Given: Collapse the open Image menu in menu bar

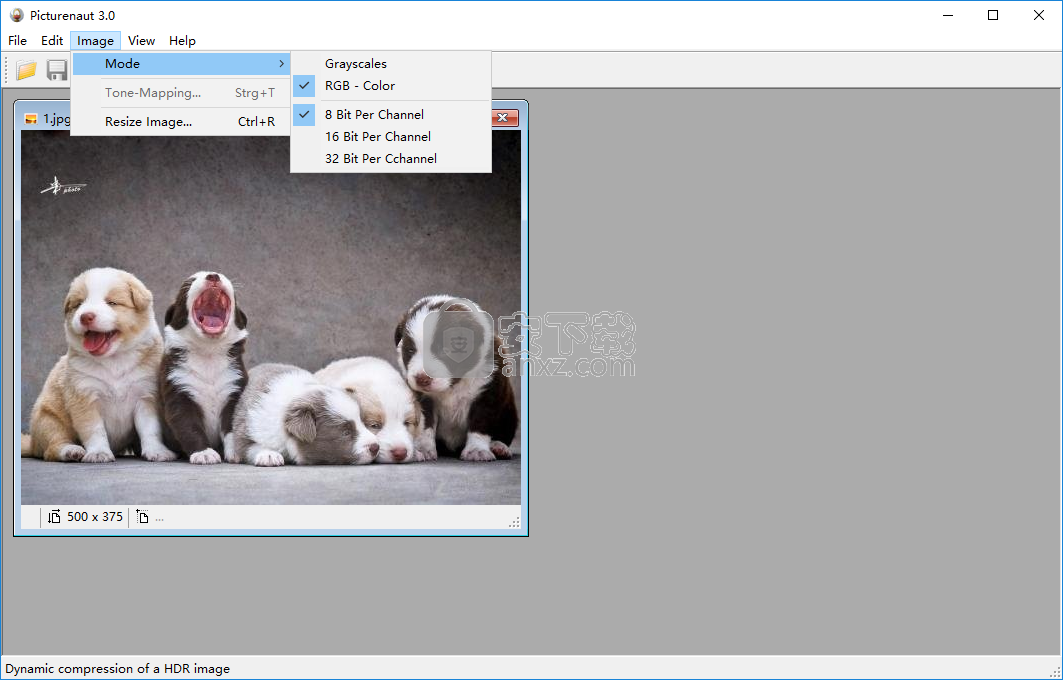Looking at the screenshot, I should [96, 41].
